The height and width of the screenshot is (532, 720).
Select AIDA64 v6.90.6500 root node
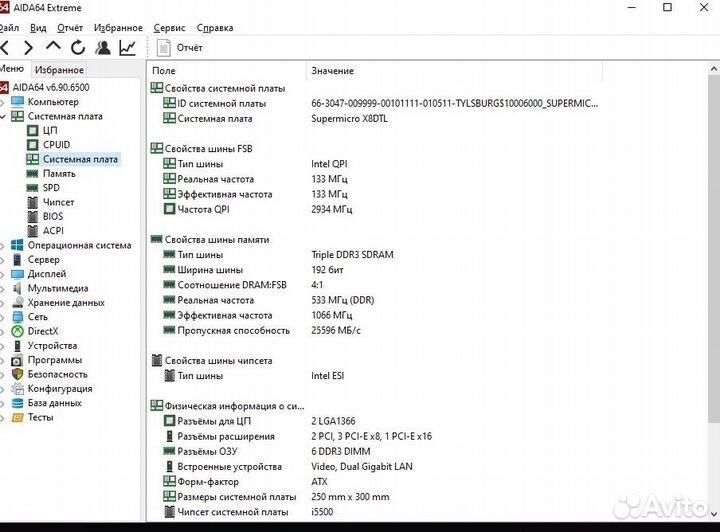[51, 87]
